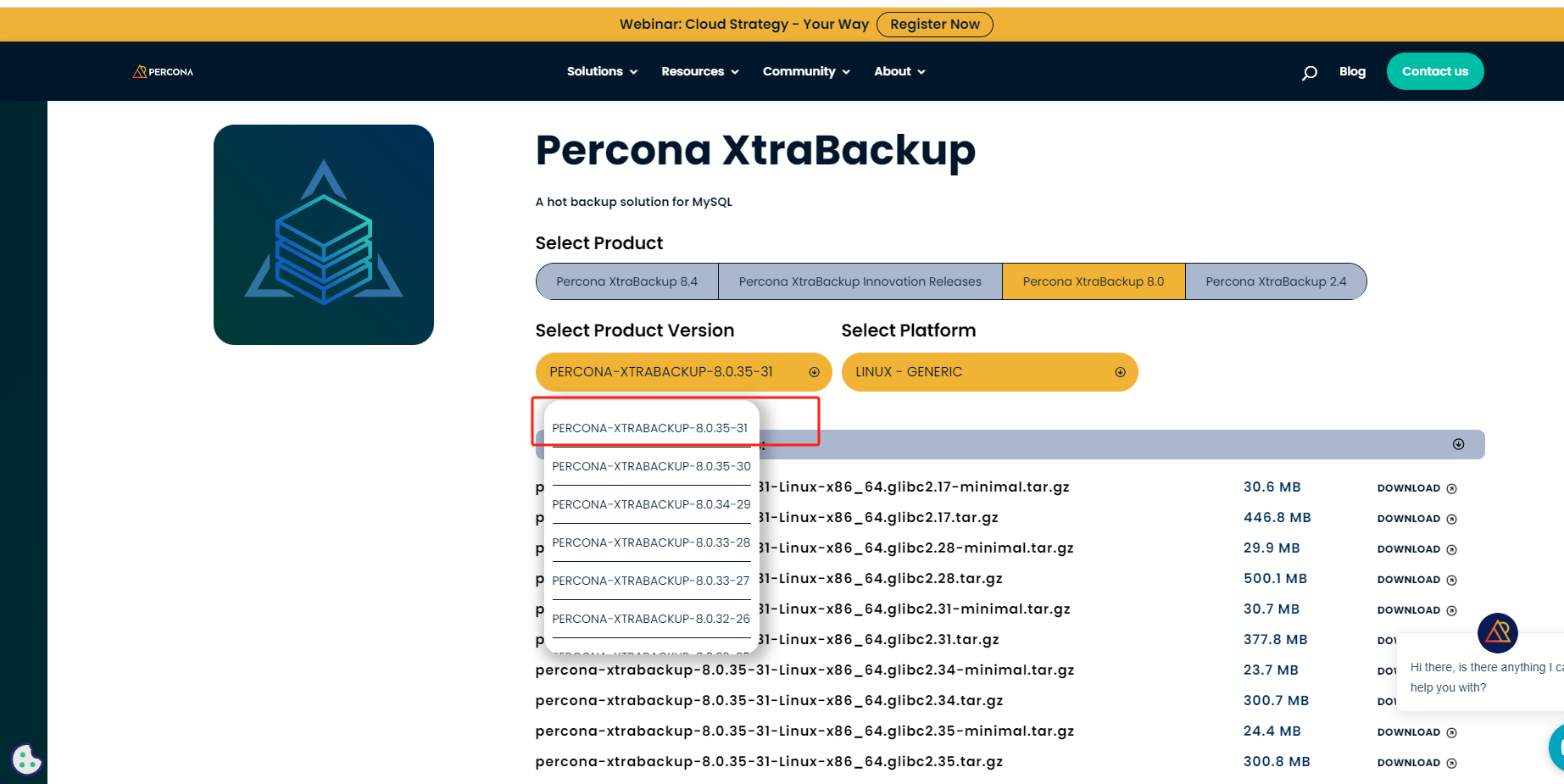This screenshot has height=784, width=1564.
Task: Click DOWNLOAD for glibc2.28.tar.gz 500.1 MB
Action: (1409, 580)
